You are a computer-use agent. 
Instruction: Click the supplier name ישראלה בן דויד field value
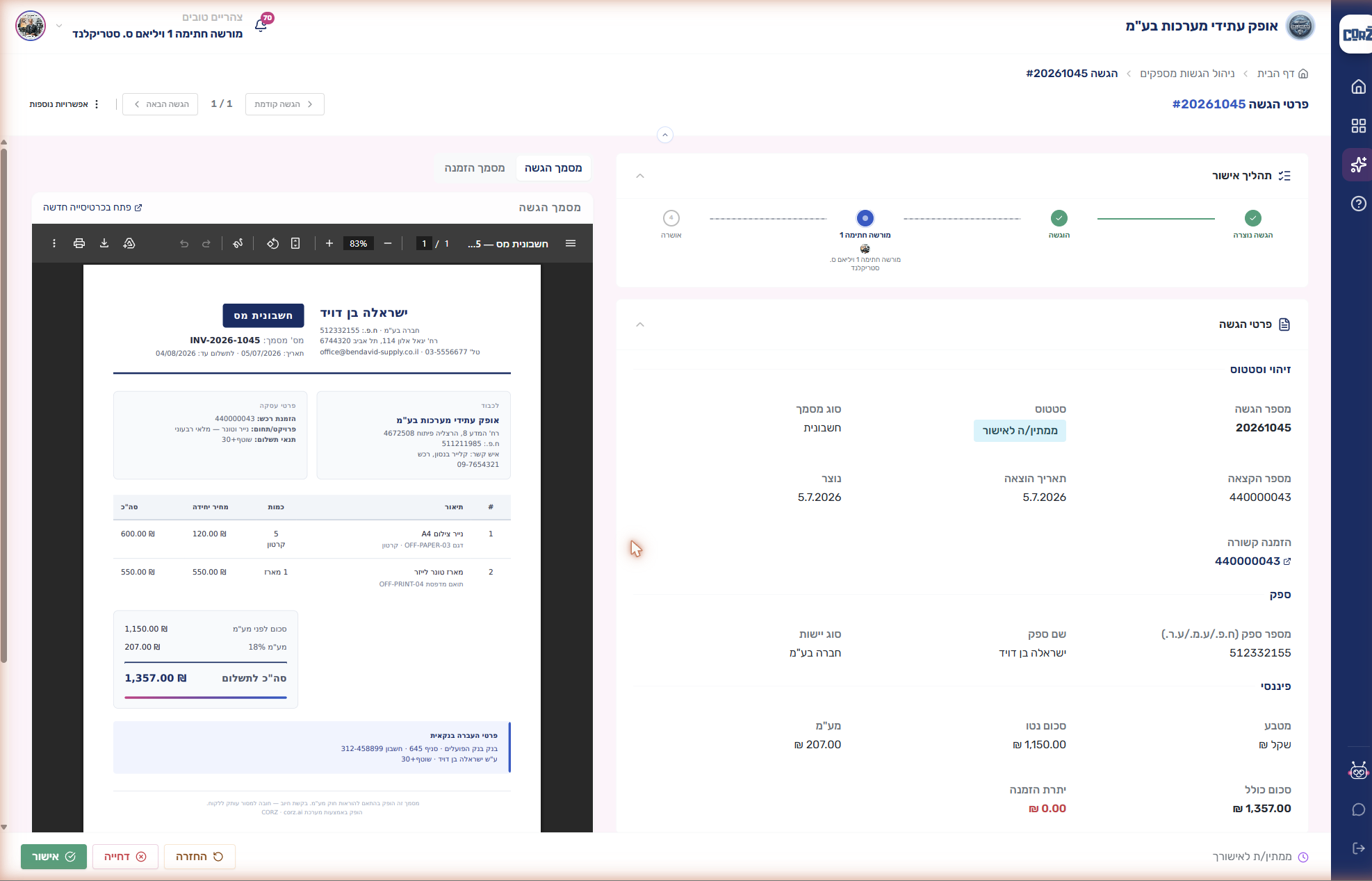(x=1032, y=653)
